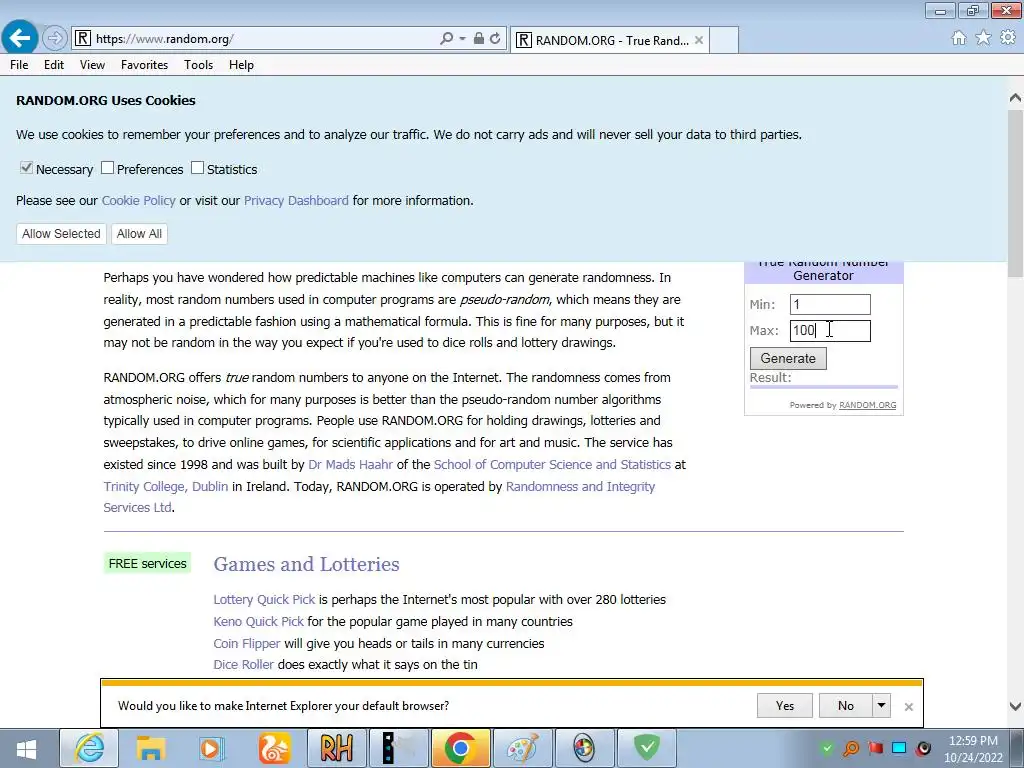Open the Tools menu
This screenshot has height=768, width=1024.
pyautogui.click(x=199, y=65)
